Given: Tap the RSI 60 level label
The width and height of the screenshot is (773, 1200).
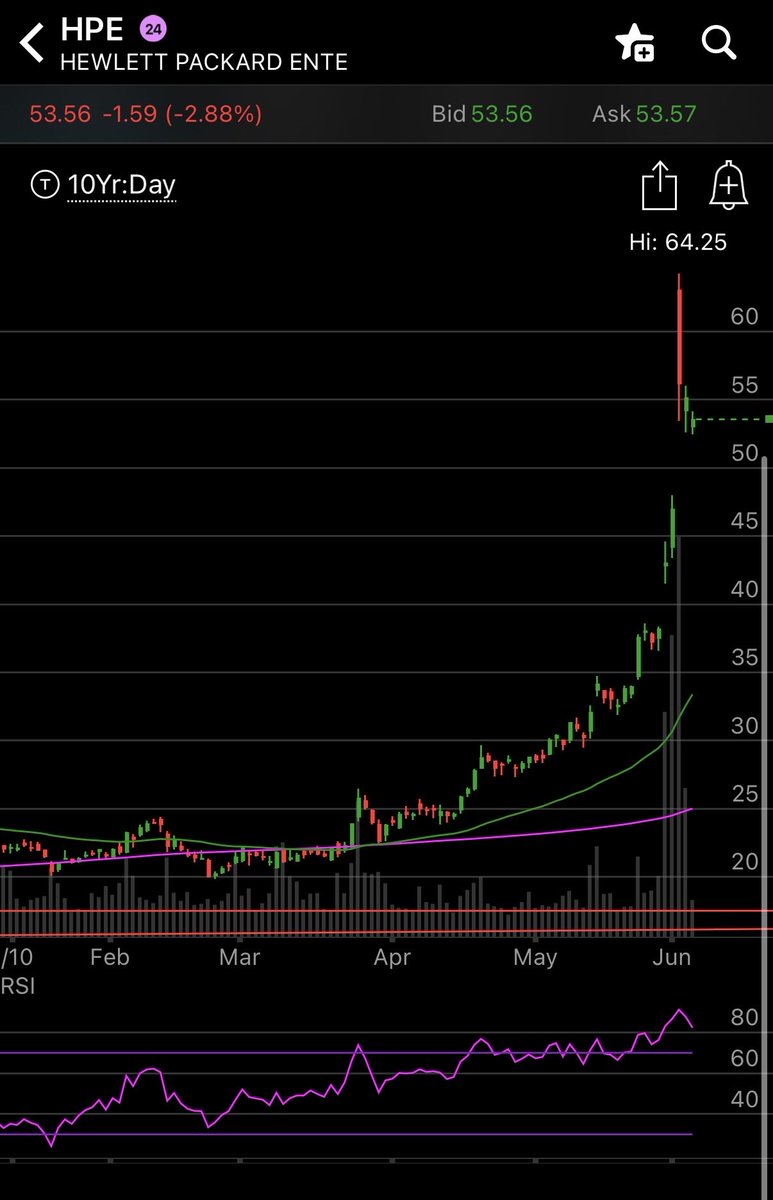Looking at the screenshot, I should coord(744,1059).
